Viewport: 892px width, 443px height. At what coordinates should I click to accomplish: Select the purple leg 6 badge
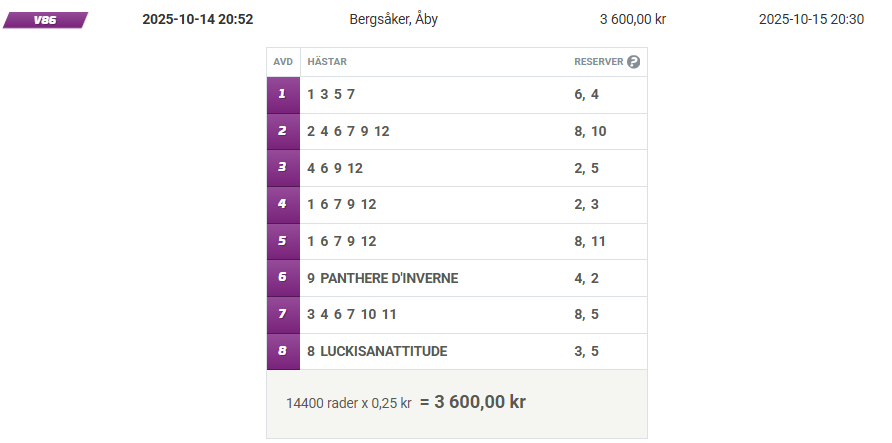[283, 278]
